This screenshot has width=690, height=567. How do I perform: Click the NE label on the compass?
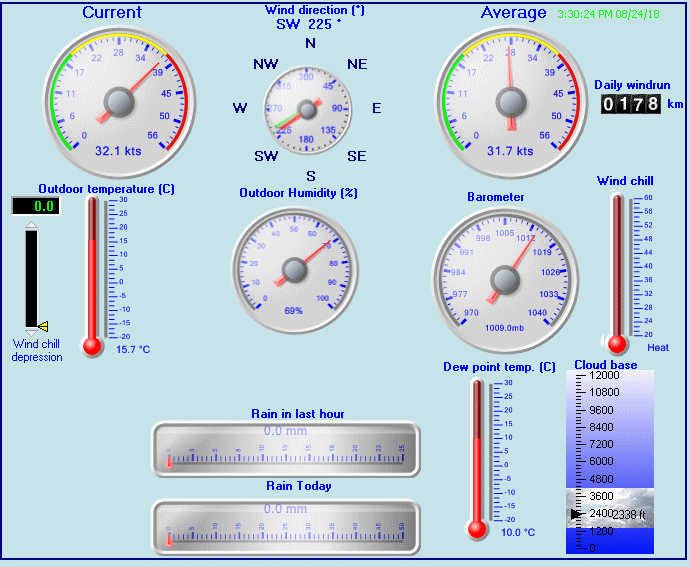pos(357,64)
